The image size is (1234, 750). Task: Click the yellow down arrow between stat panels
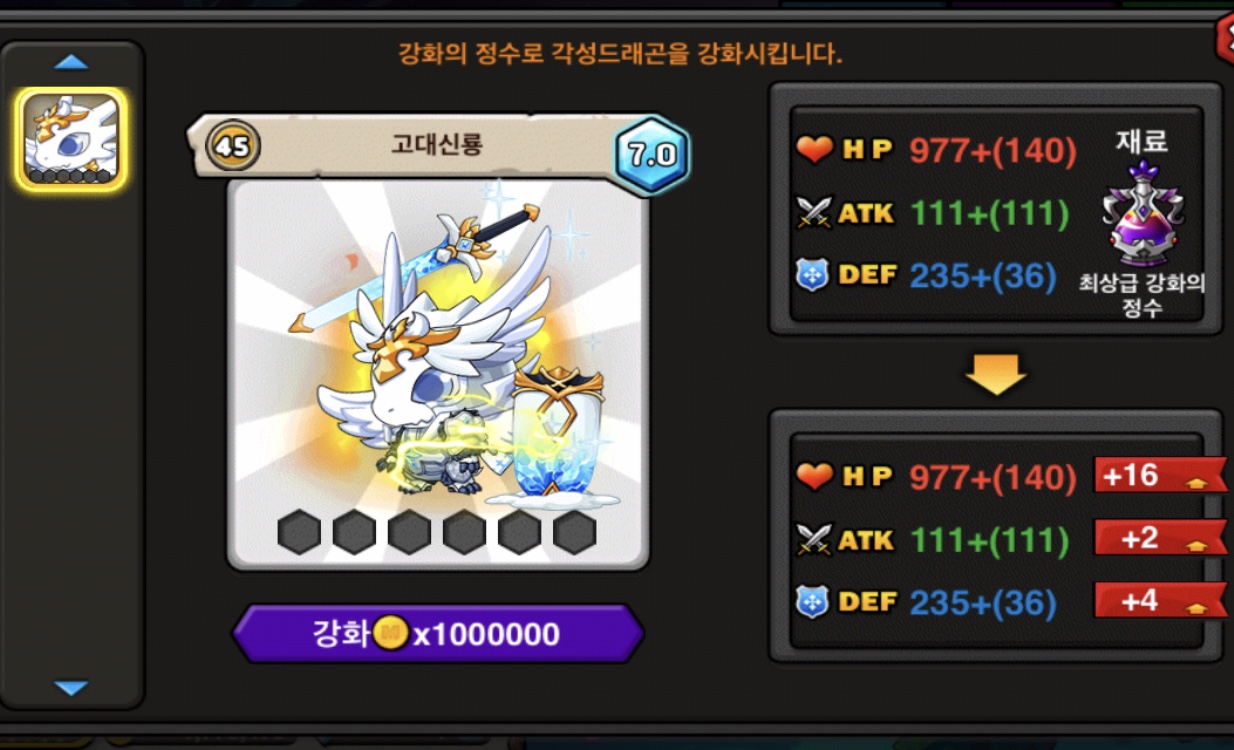[996, 372]
